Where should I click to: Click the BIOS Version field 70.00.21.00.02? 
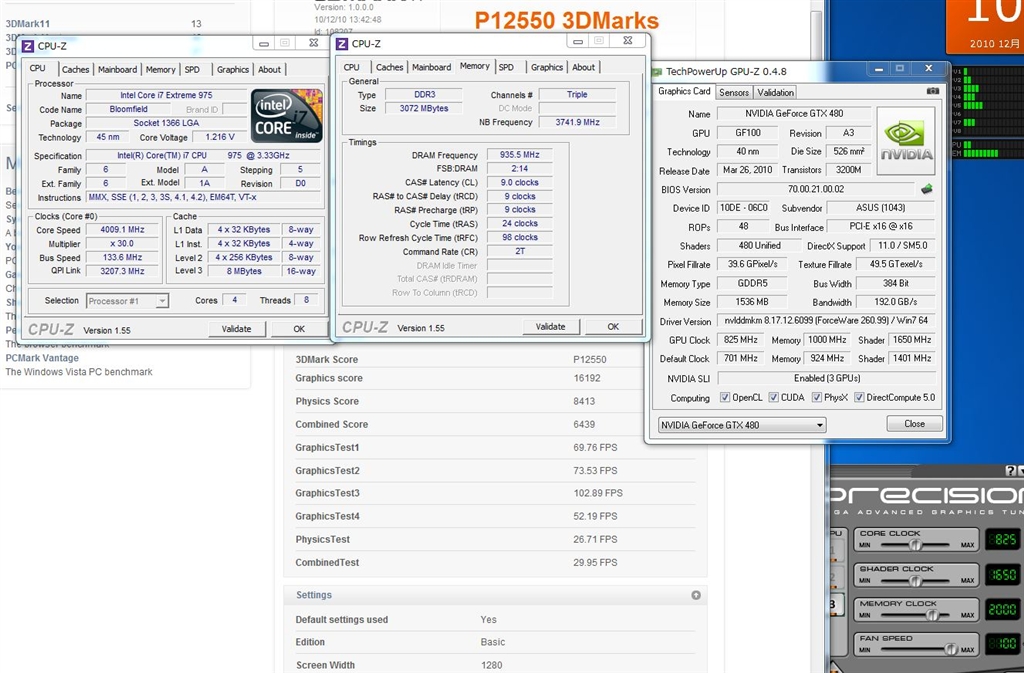click(816, 189)
